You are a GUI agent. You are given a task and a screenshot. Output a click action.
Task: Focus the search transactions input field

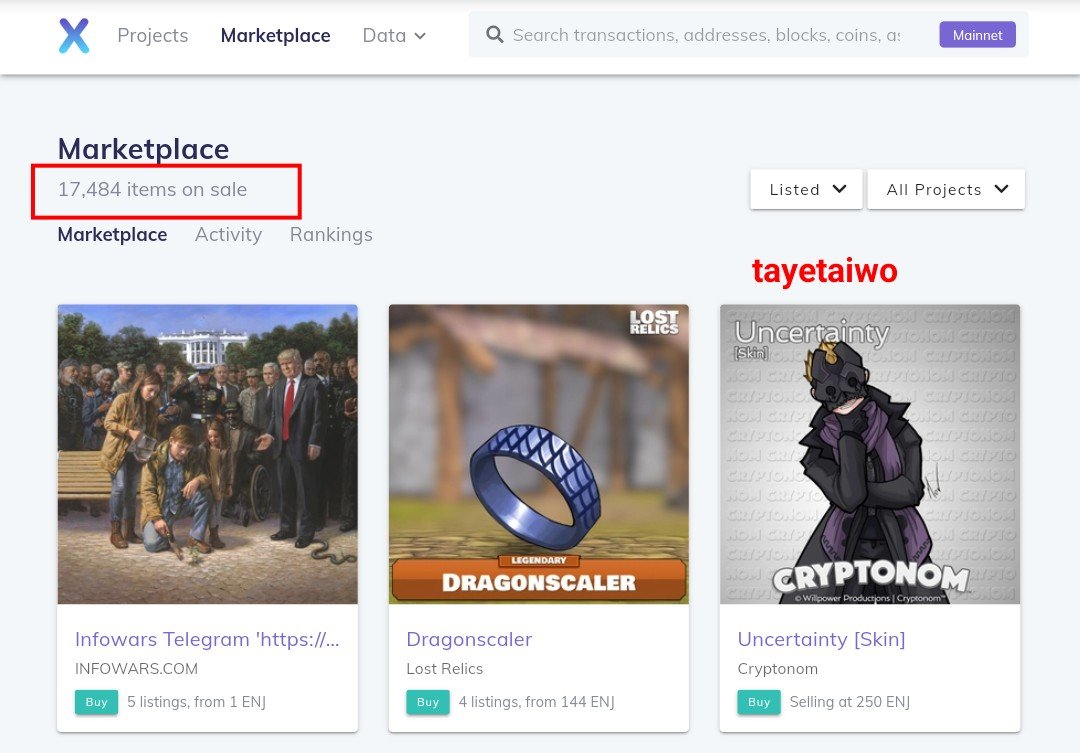coord(706,35)
